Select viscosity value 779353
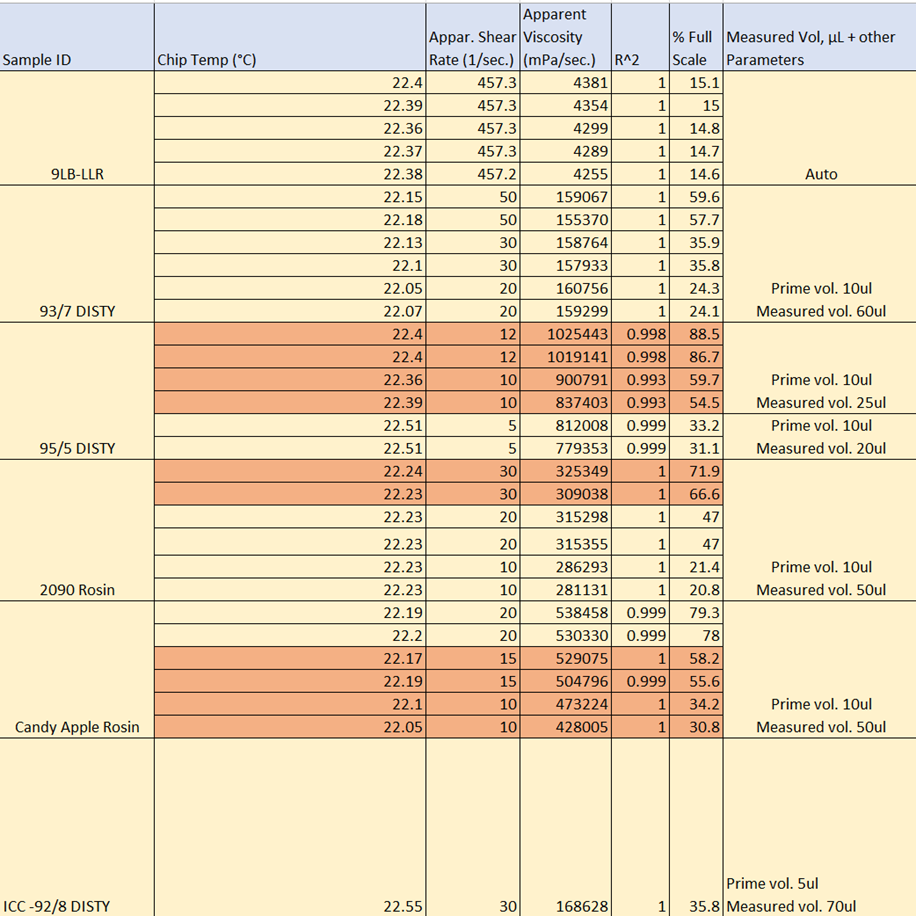916x916 pixels. click(565, 447)
